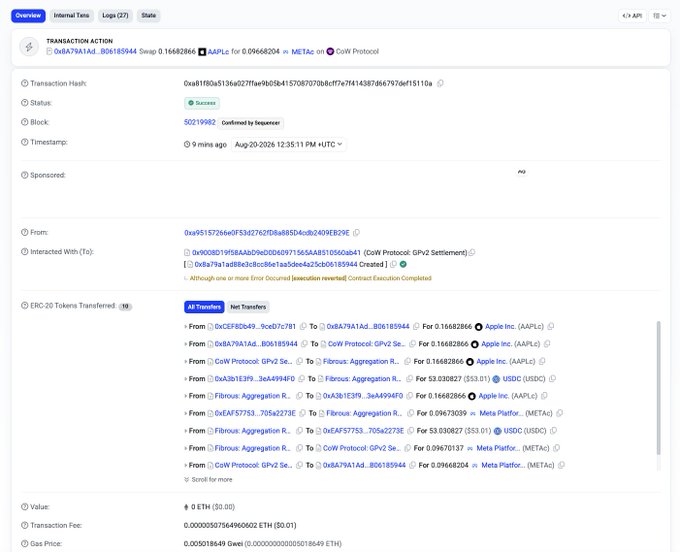Click help icon beside Gas Price
The image size is (680, 552).
[x=25, y=543]
